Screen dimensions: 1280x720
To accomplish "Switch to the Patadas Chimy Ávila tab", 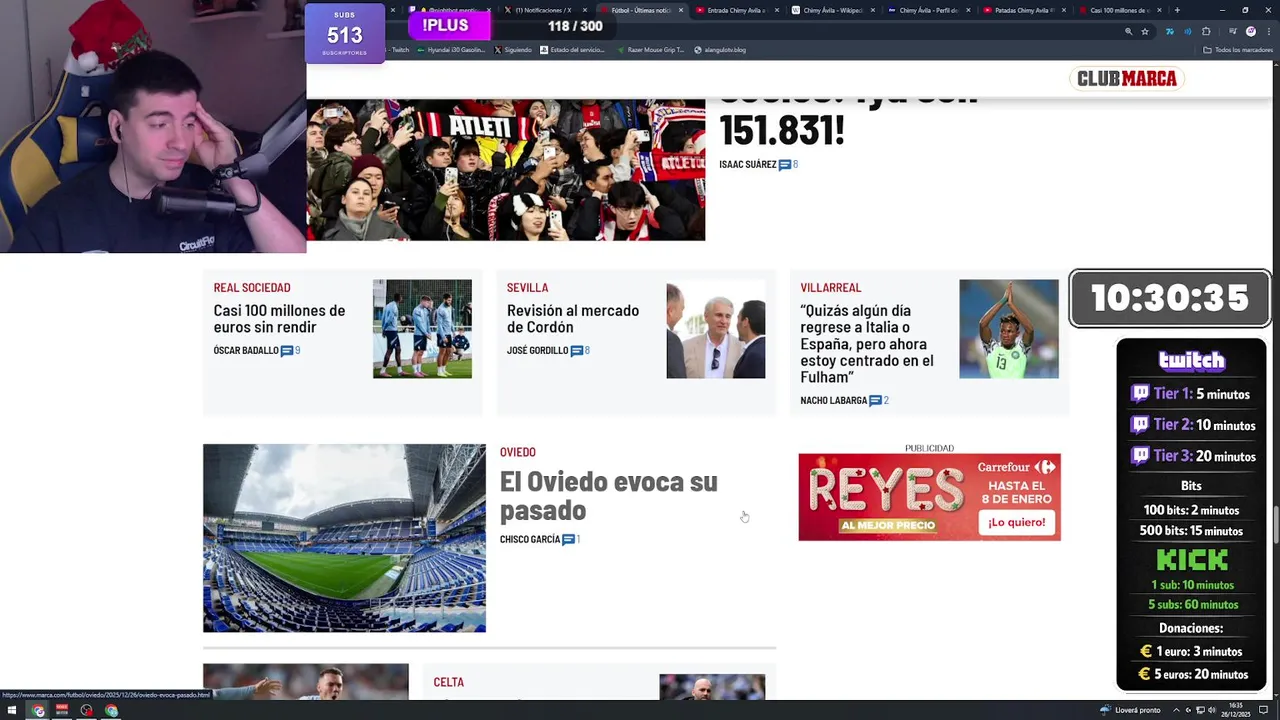I will (x=1024, y=10).
